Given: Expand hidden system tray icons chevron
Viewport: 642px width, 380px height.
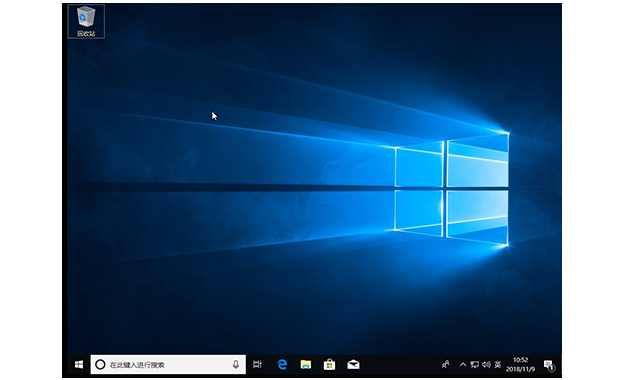Looking at the screenshot, I should point(463,364).
